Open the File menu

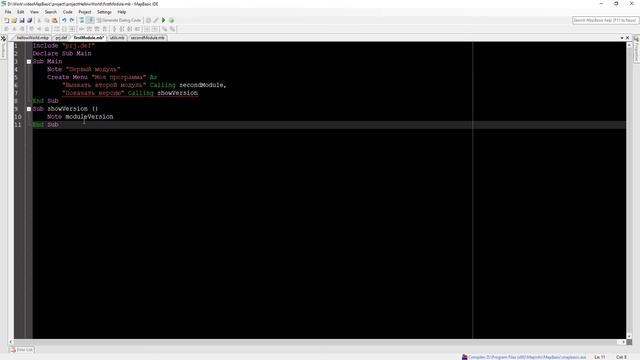[8, 12]
